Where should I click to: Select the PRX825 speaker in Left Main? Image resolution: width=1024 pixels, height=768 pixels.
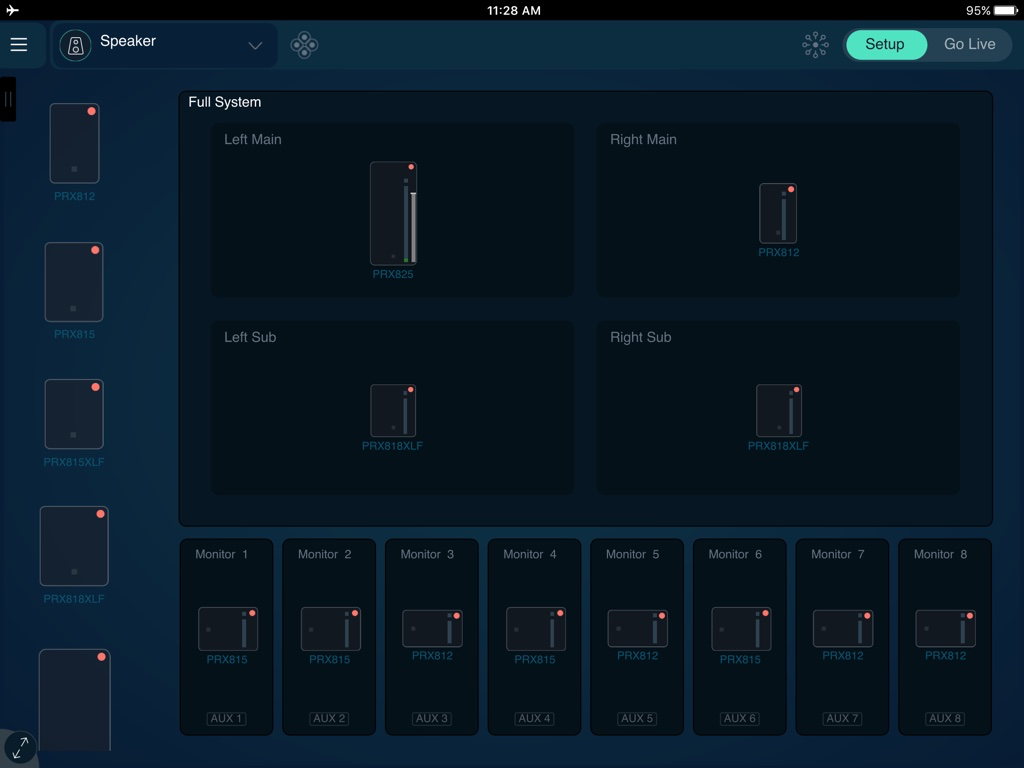coord(393,214)
